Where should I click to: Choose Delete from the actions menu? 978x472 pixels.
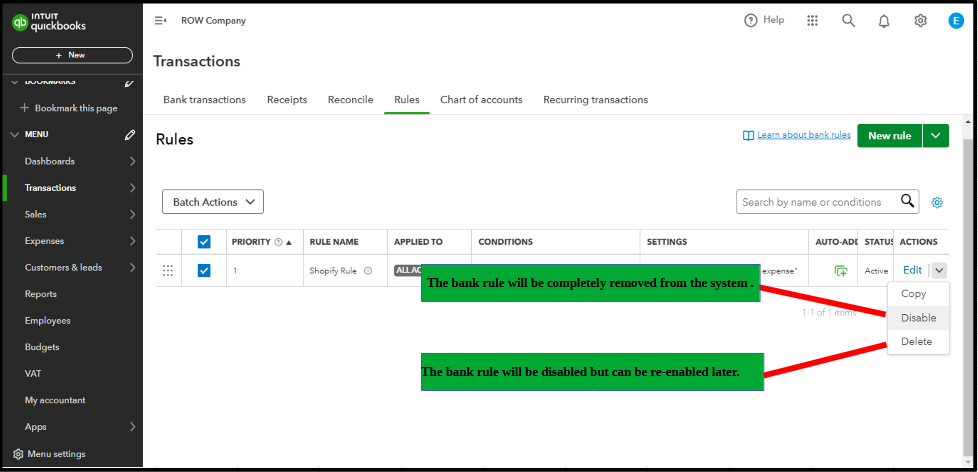(x=919, y=342)
